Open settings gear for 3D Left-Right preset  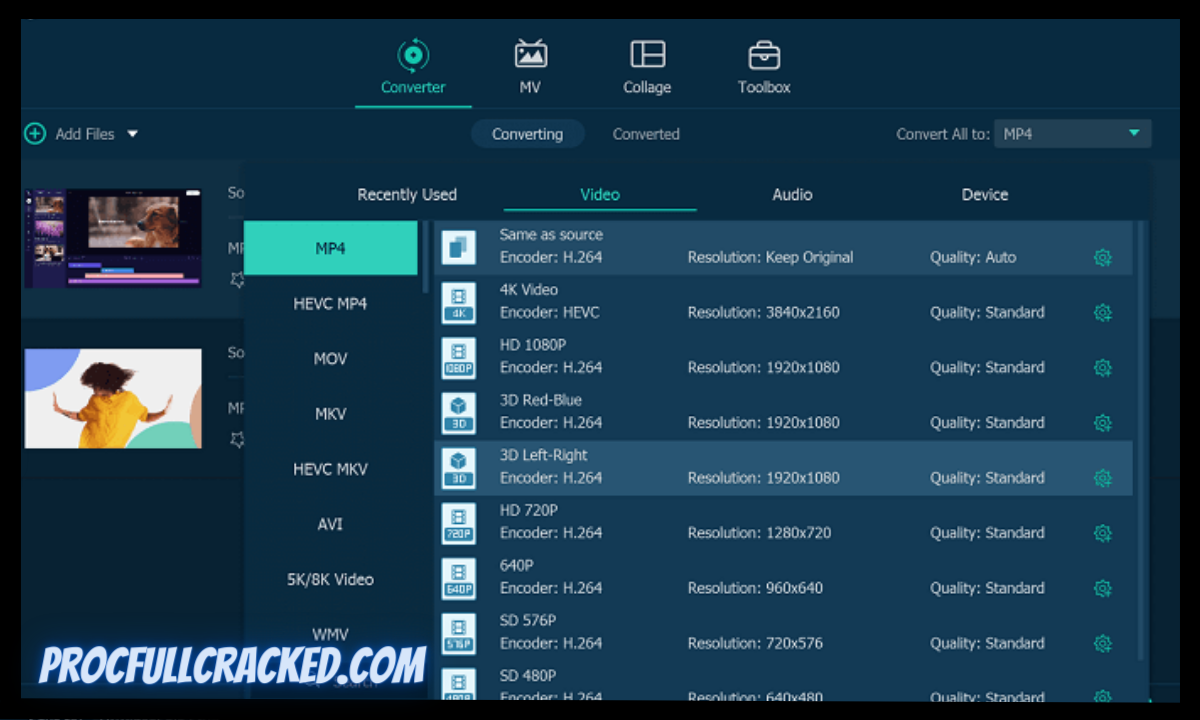(x=1103, y=478)
